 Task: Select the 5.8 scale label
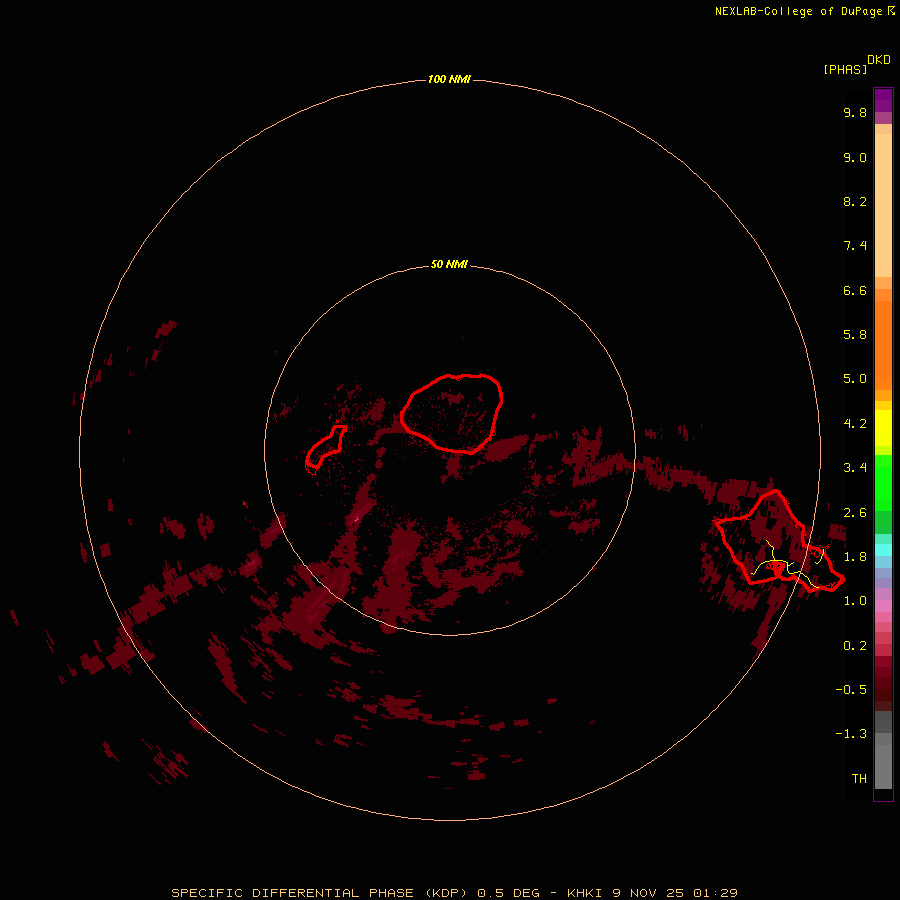[855, 335]
